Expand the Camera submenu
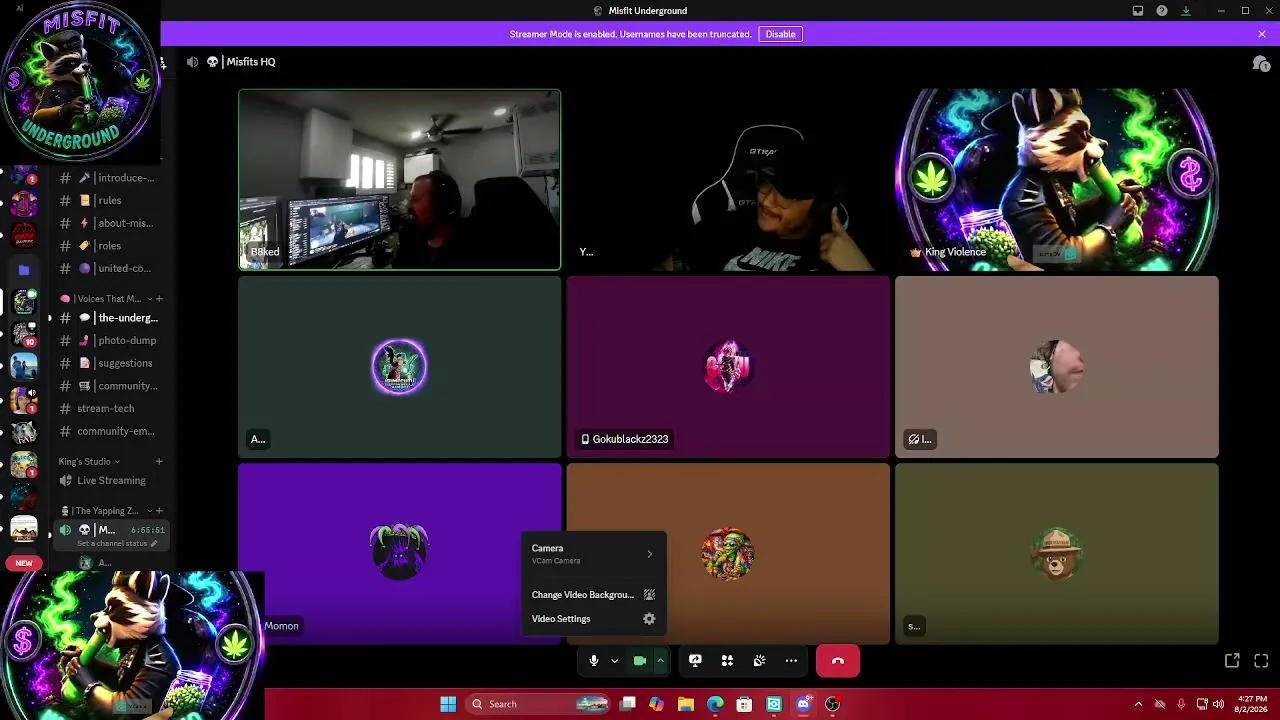1280x720 pixels. [594, 554]
